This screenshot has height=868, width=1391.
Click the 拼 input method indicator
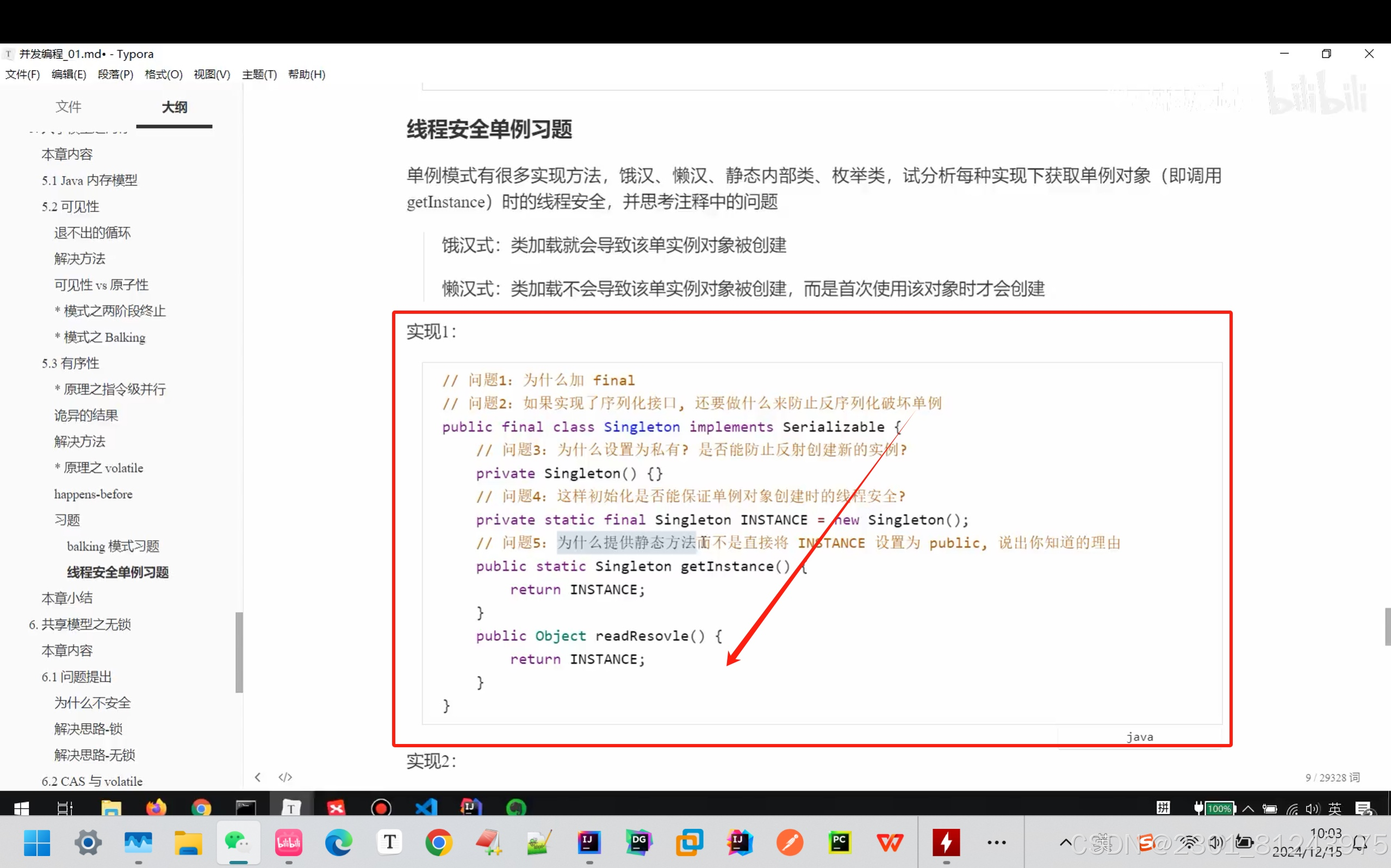coord(1163,808)
